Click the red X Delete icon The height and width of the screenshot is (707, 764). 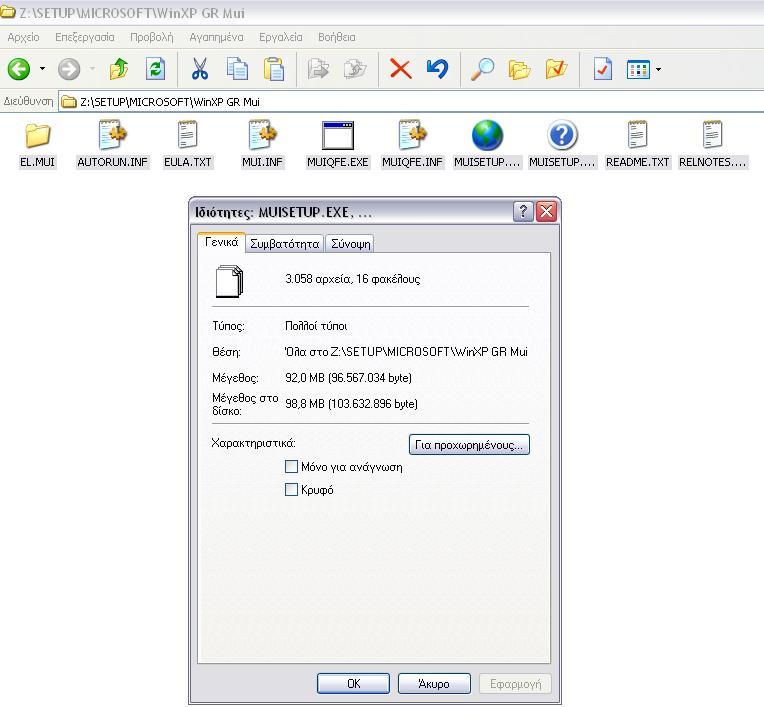point(401,69)
